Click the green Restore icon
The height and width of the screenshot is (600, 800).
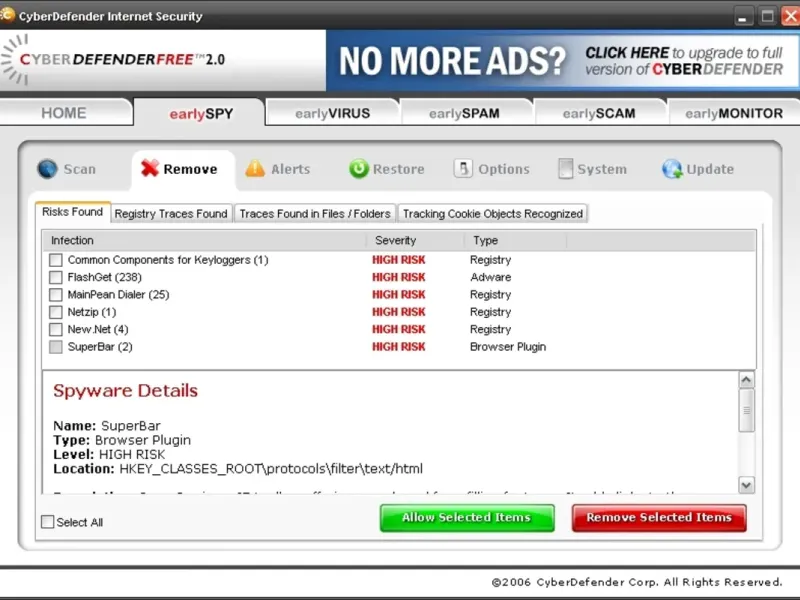(x=359, y=168)
